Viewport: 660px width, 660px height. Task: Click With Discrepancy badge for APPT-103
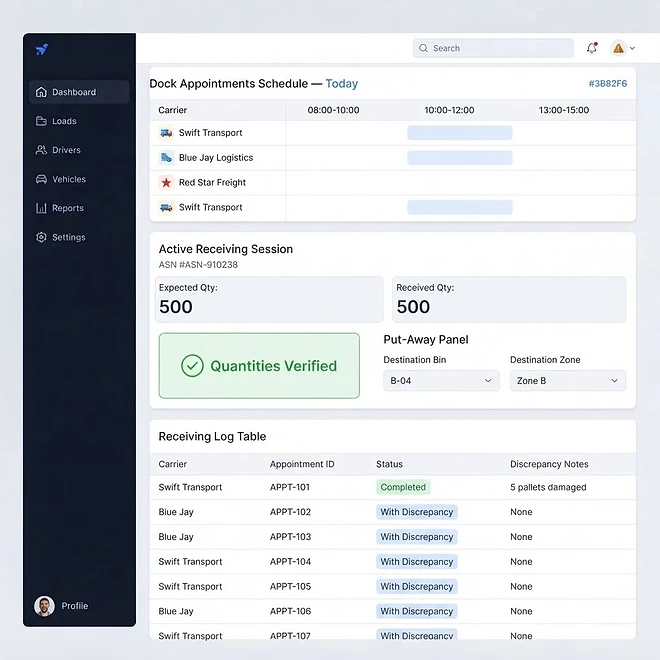(417, 537)
